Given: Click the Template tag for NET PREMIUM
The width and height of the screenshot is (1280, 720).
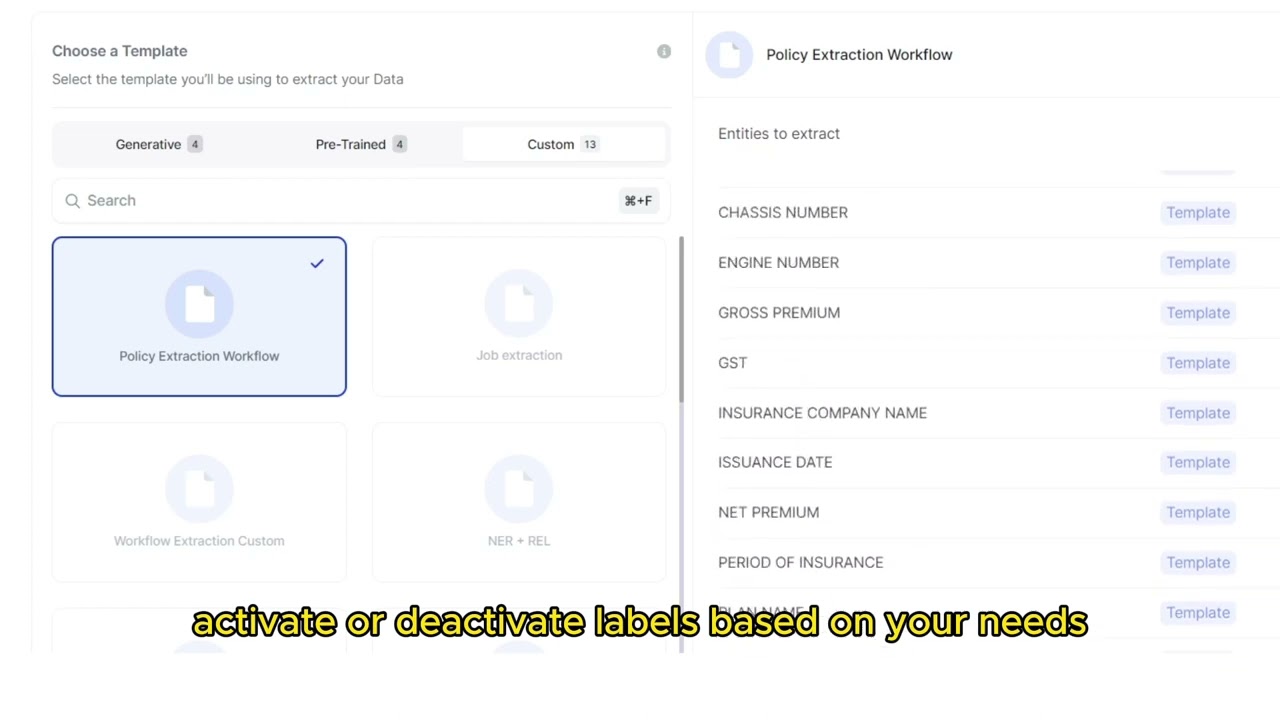Looking at the screenshot, I should point(1198,512).
